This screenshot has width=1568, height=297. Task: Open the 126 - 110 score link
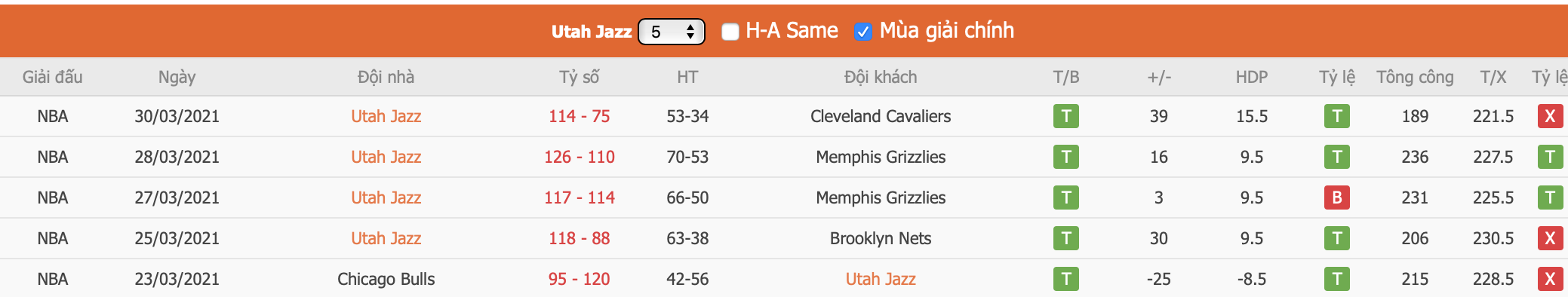tap(579, 157)
